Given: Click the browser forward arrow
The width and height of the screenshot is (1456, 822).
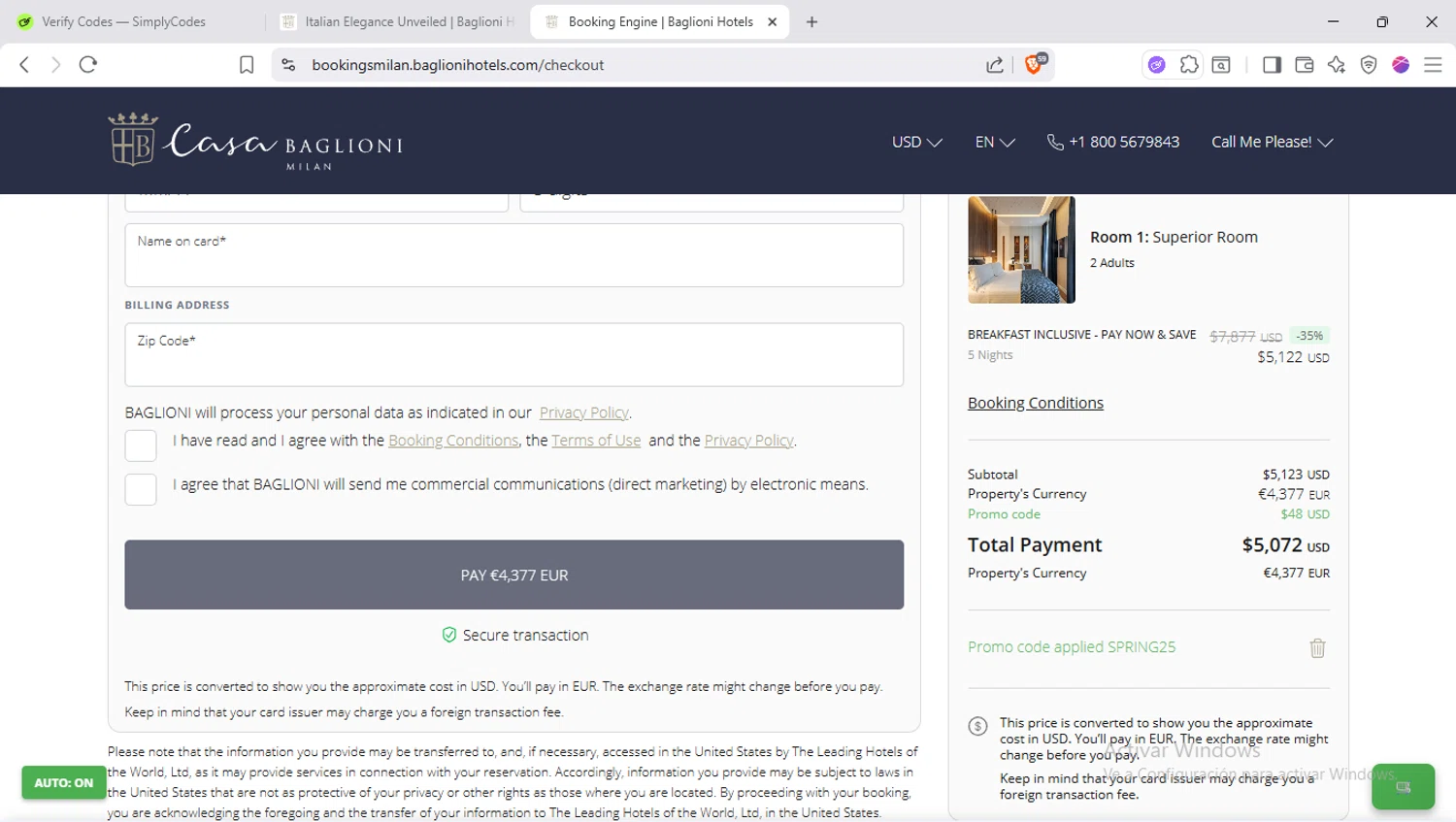Looking at the screenshot, I should (x=55, y=65).
